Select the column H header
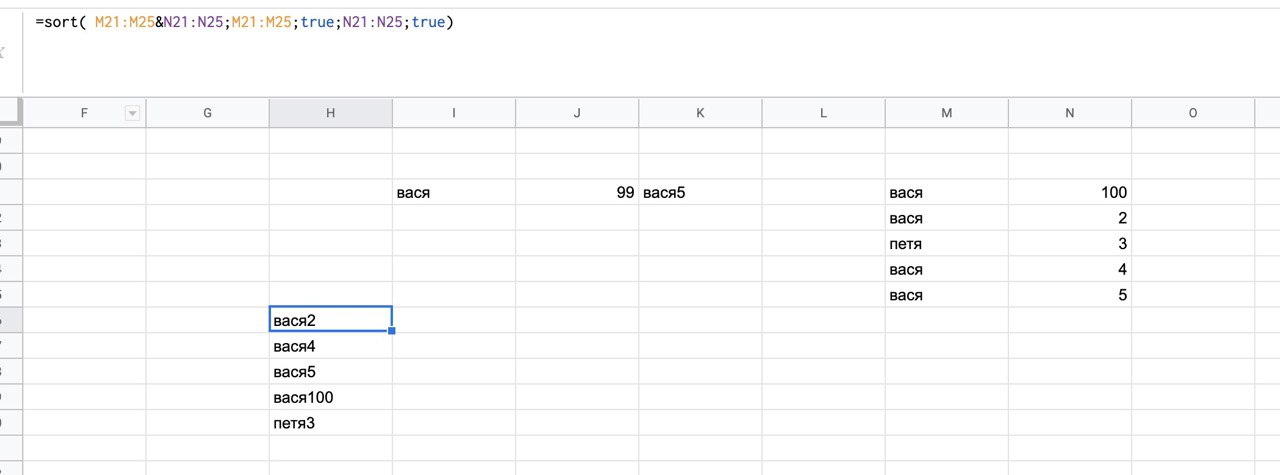The height and width of the screenshot is (475, 1280). [330, 114]
